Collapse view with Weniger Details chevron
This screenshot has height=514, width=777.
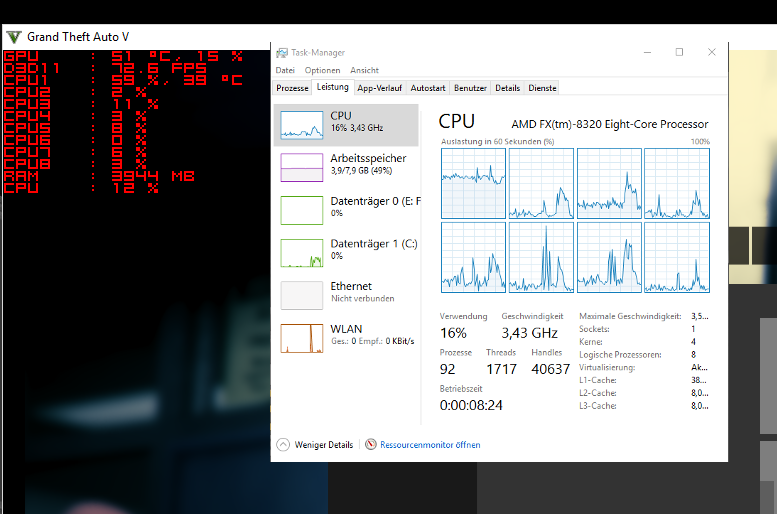pos(283,445)
